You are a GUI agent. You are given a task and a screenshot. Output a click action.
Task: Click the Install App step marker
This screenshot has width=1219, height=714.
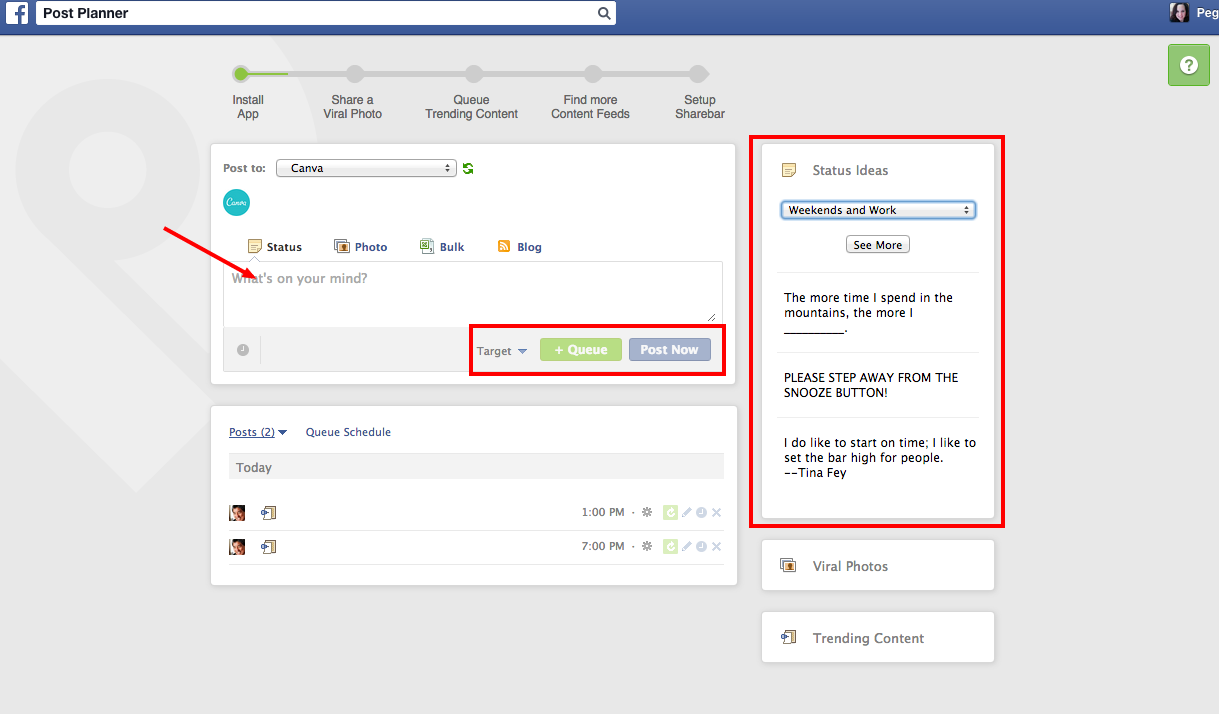(241, 74)
